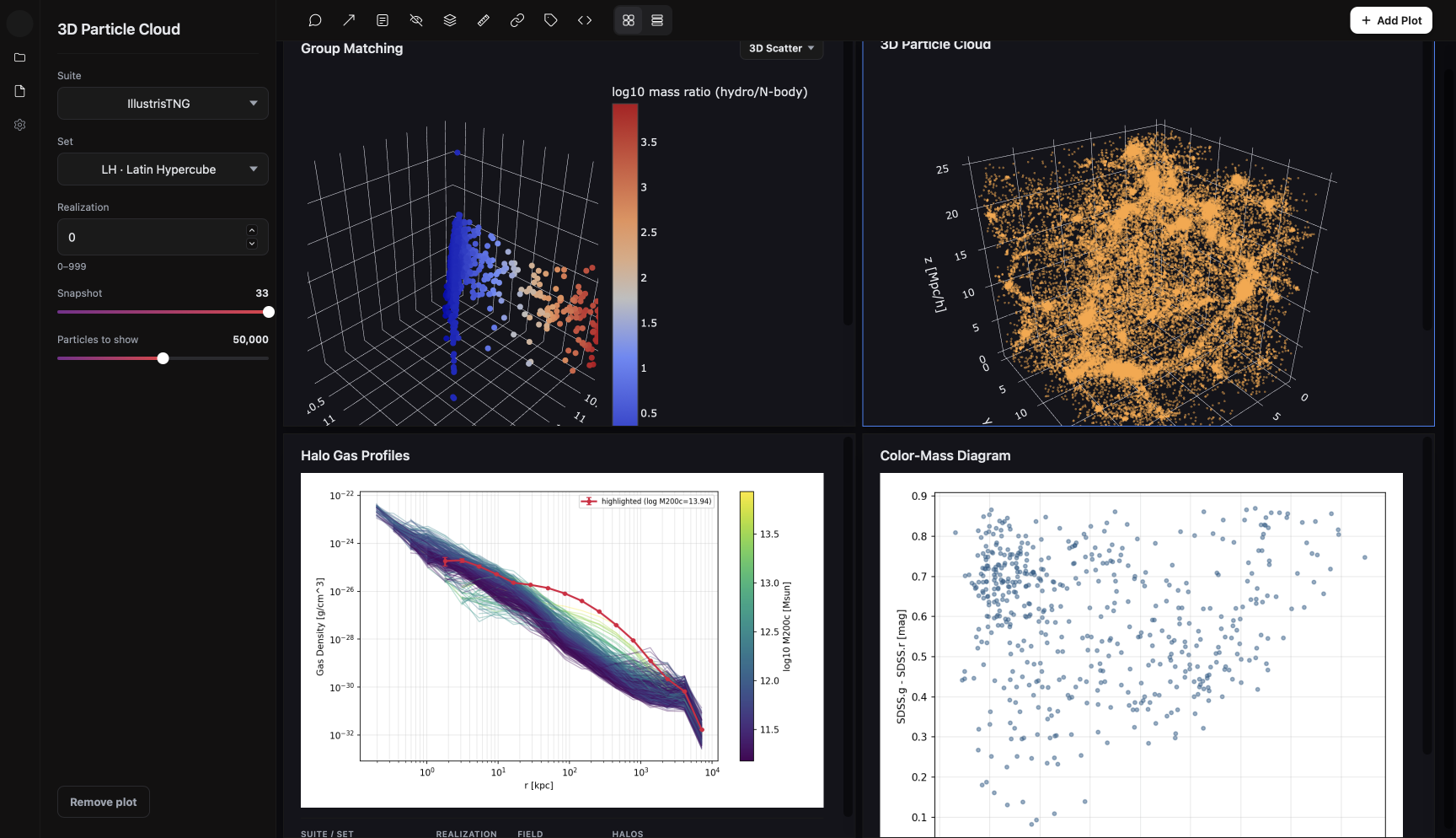Click the Snapshot value "33"
This screenshot has width=1456, height=838.
click(x=262, y=293)
